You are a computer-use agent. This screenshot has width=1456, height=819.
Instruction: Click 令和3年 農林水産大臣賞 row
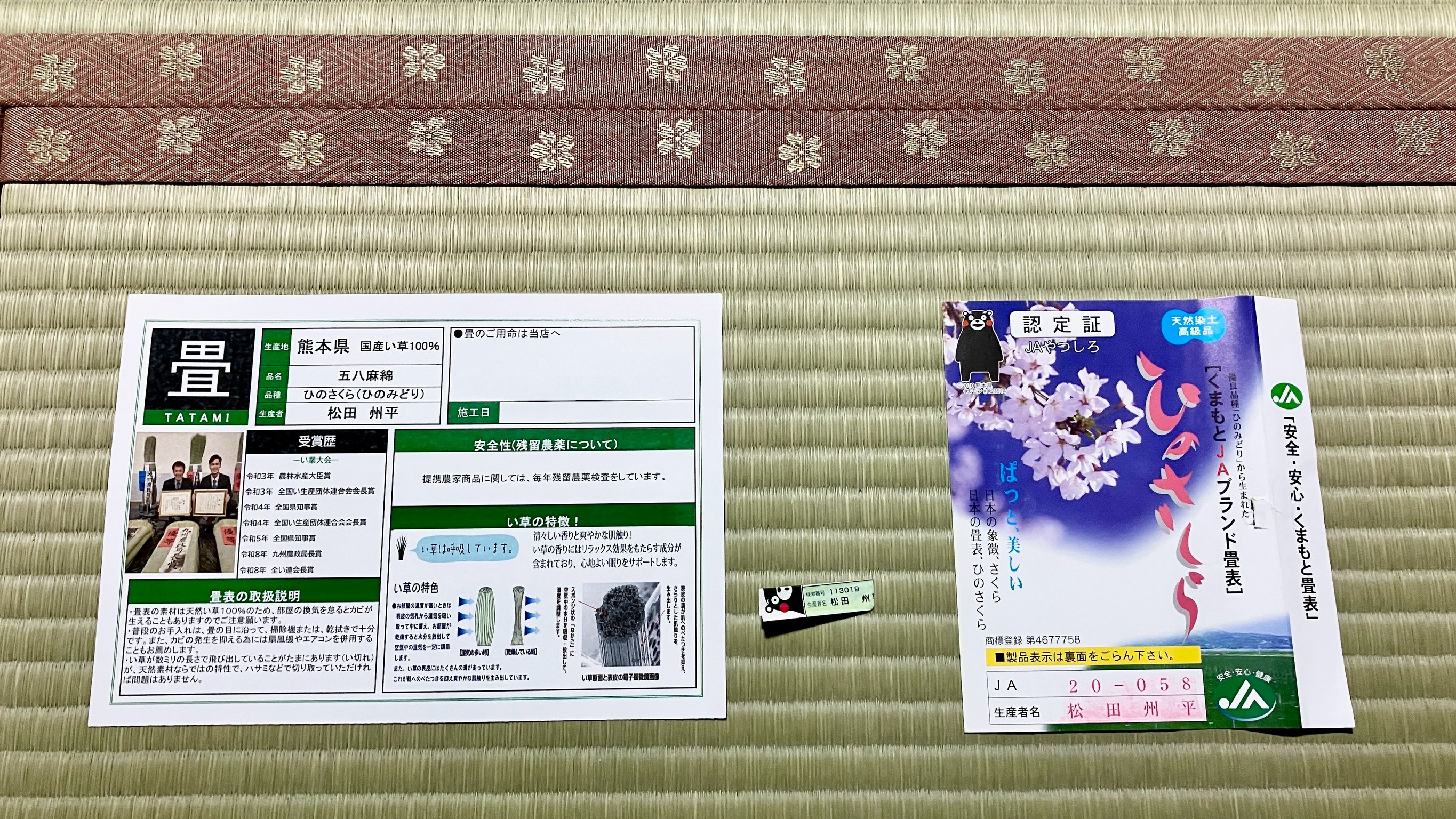[288, 476]
